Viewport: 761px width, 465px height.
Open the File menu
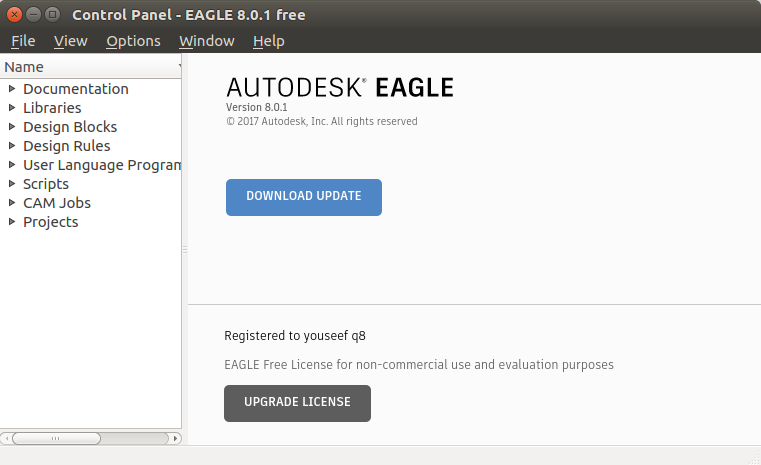point(23,41)
